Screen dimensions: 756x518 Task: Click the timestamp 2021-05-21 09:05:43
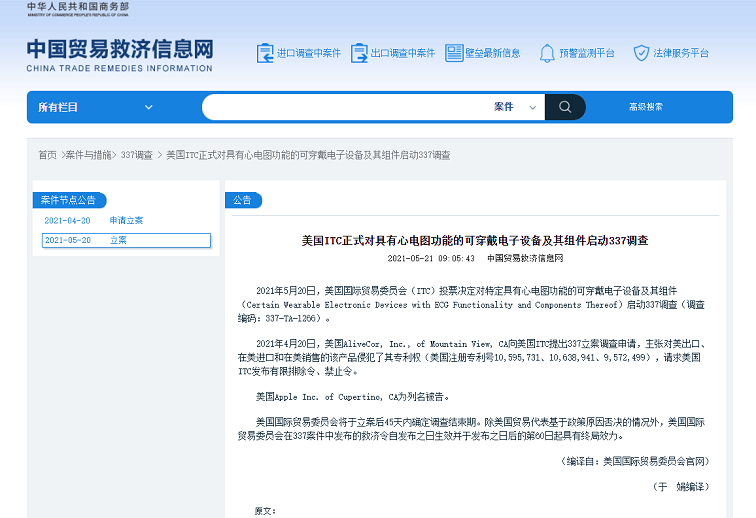tap(431, 259)
